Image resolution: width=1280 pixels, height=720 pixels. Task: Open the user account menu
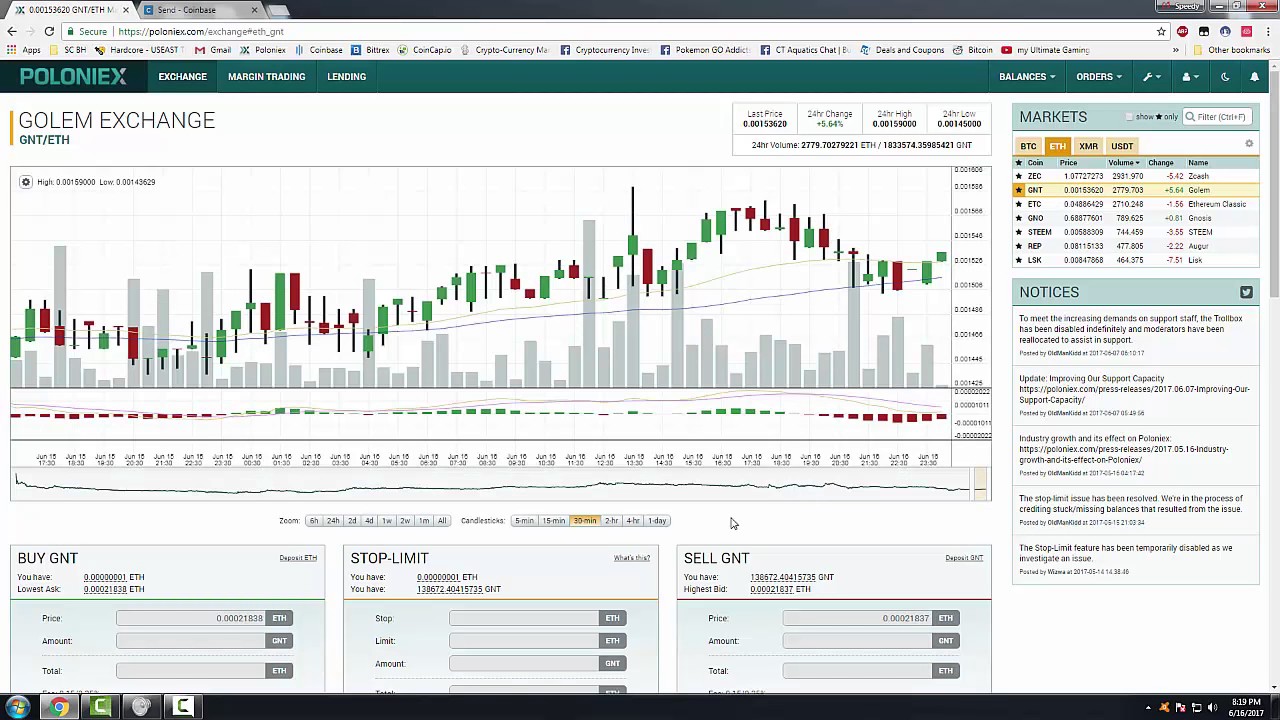click(1189, 77)
